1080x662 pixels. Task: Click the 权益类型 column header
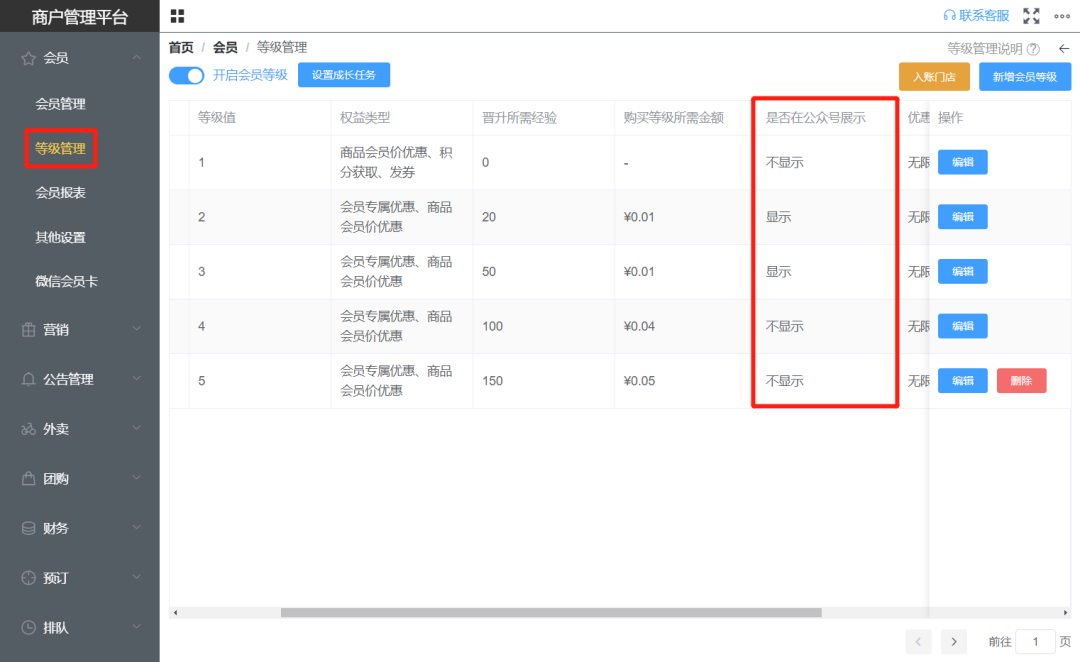point(365,118)
